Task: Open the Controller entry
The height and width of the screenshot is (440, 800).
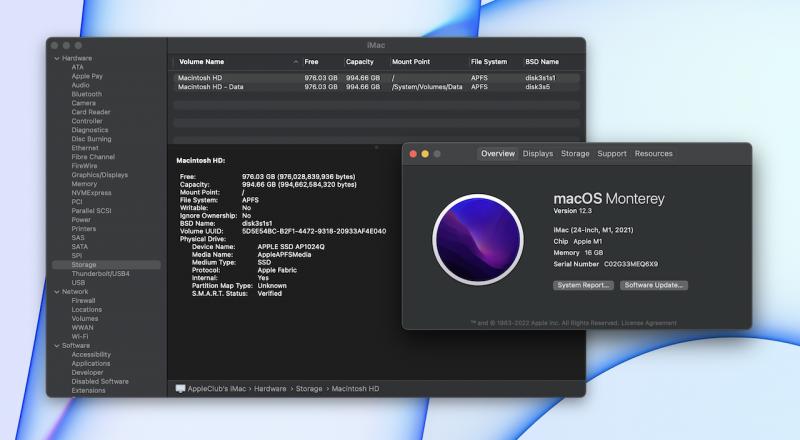Action: [x=87, y=121]
